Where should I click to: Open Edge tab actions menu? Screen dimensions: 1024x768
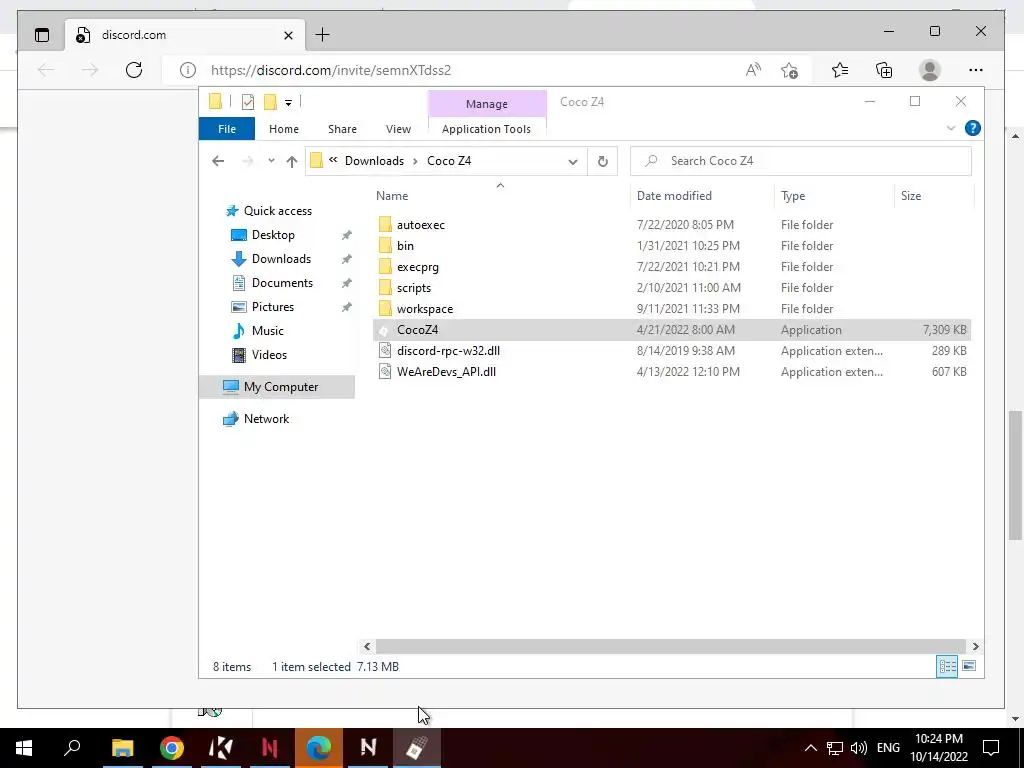(x=42, y=35)
